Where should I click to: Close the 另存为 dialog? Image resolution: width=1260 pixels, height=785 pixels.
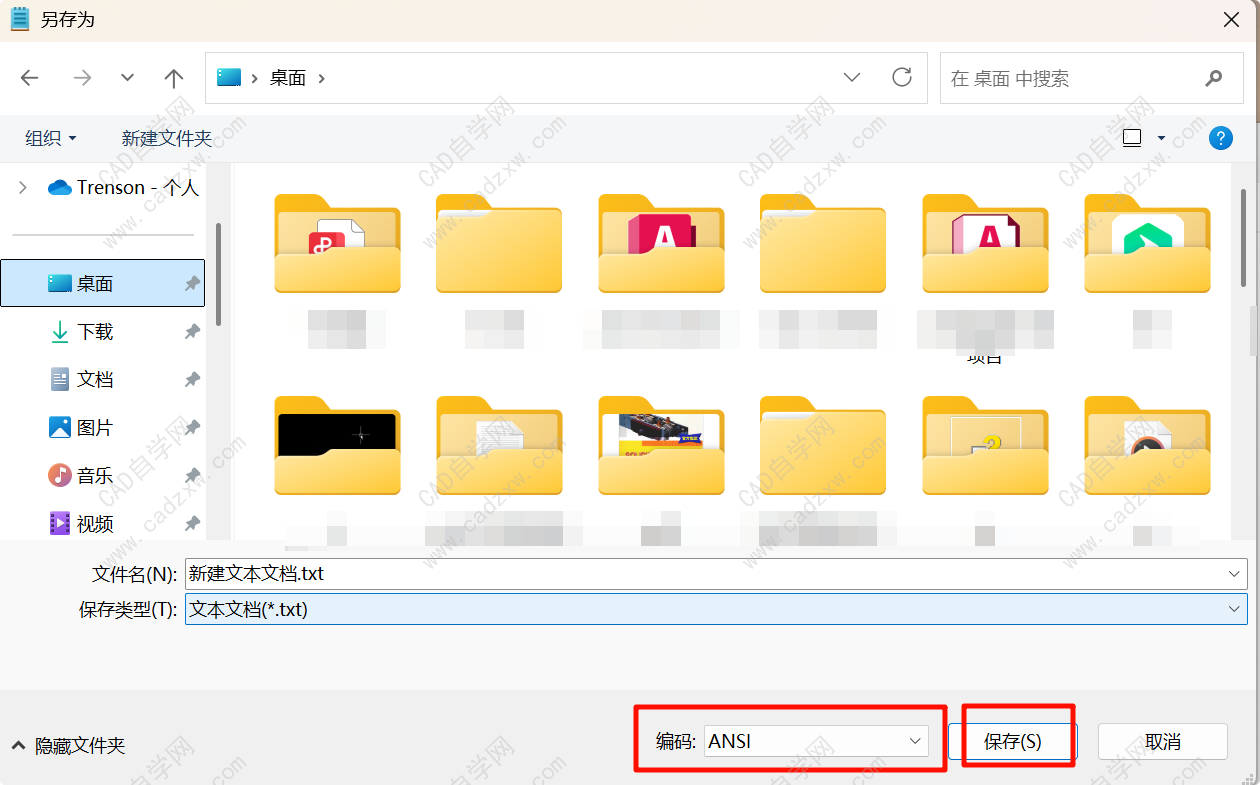coord(1230,19)
